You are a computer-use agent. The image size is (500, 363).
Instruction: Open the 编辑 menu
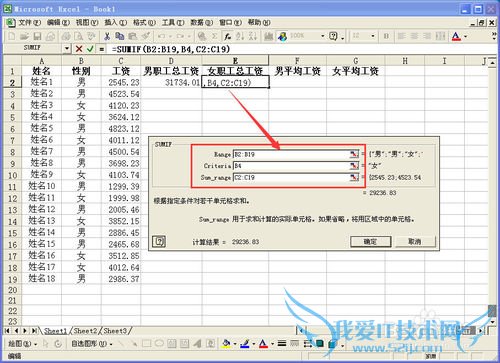58,22
